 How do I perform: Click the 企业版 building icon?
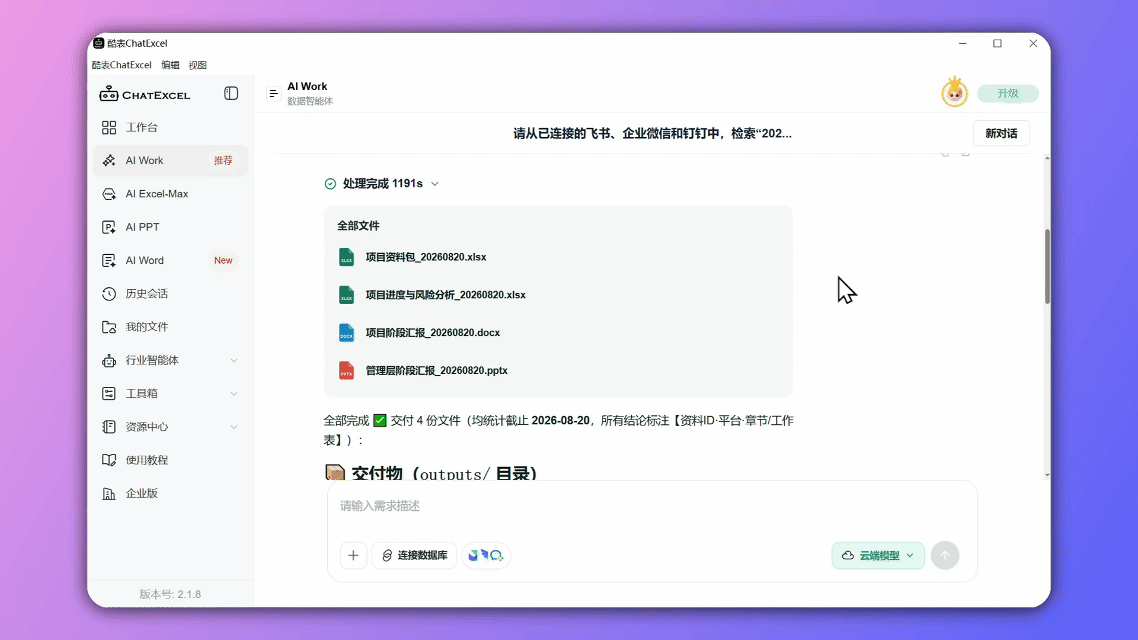109,493
